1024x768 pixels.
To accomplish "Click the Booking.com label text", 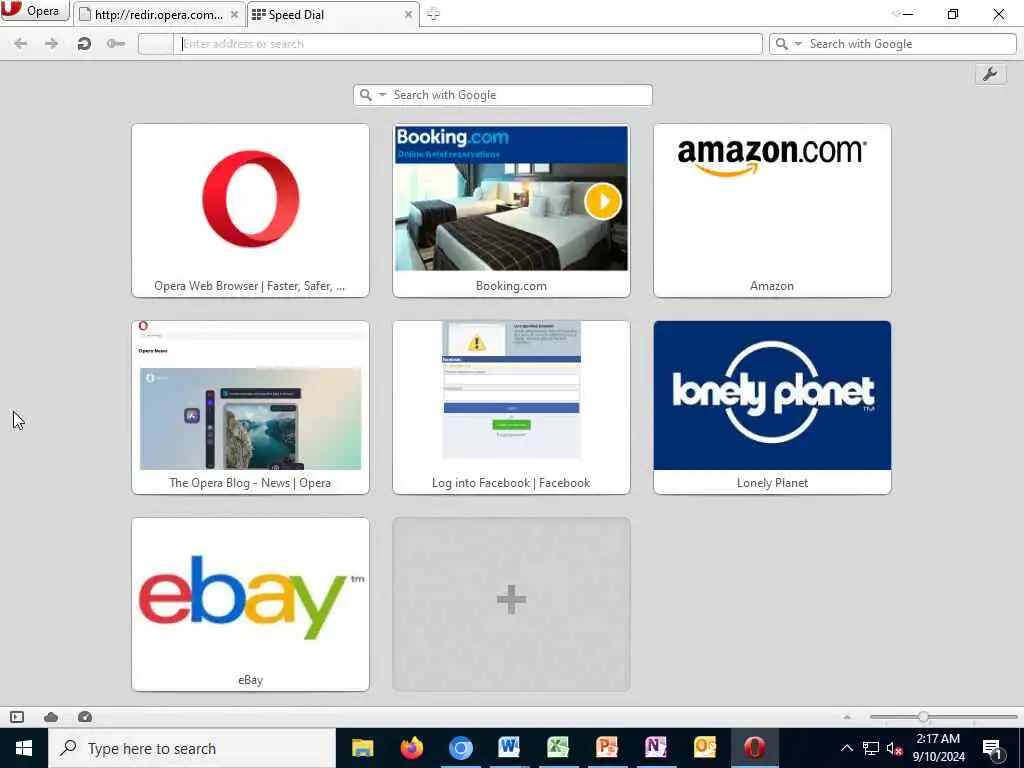I will (x=511, y=286).
